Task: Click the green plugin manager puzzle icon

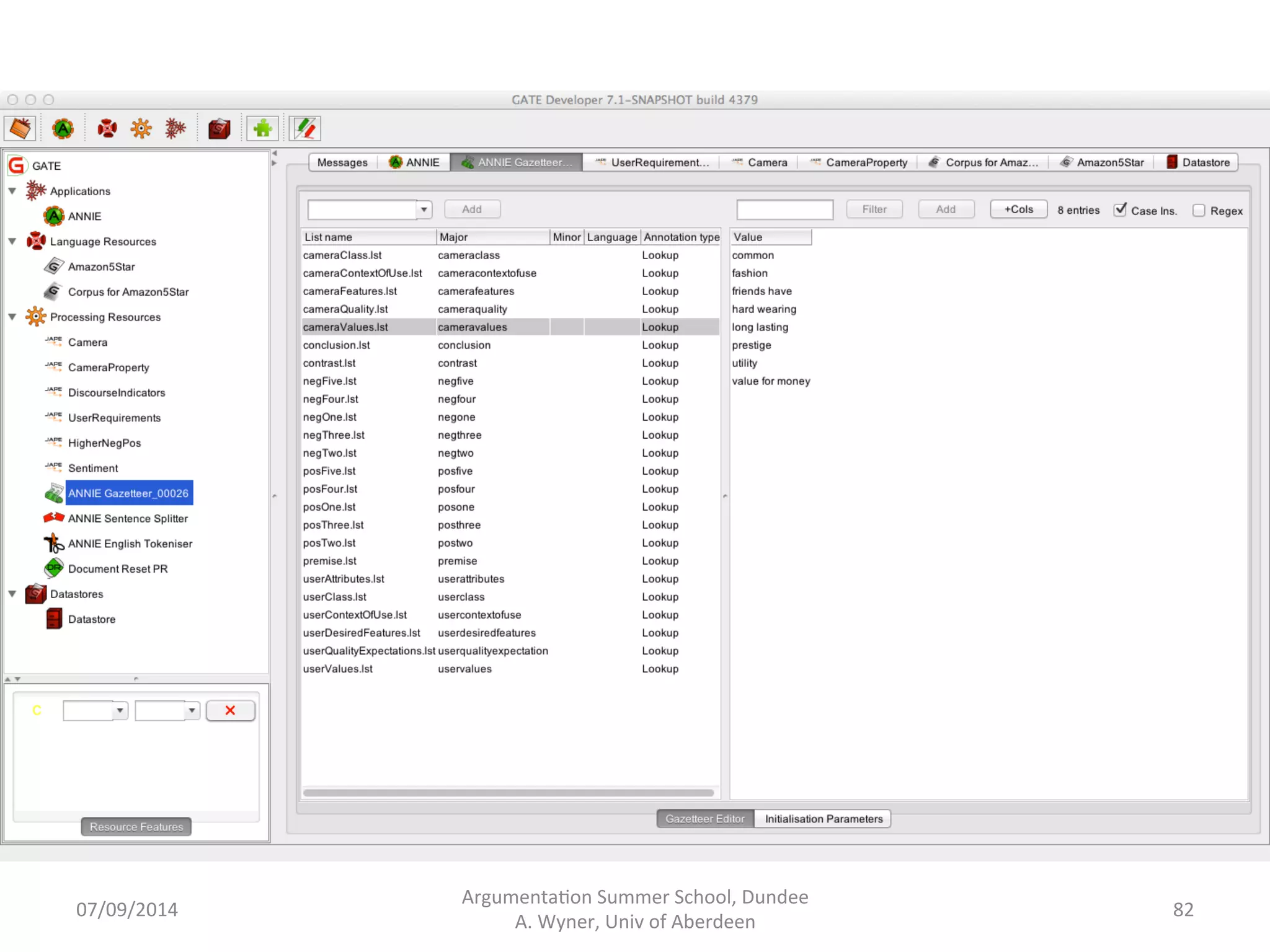Action: click(x=262, y=129)
